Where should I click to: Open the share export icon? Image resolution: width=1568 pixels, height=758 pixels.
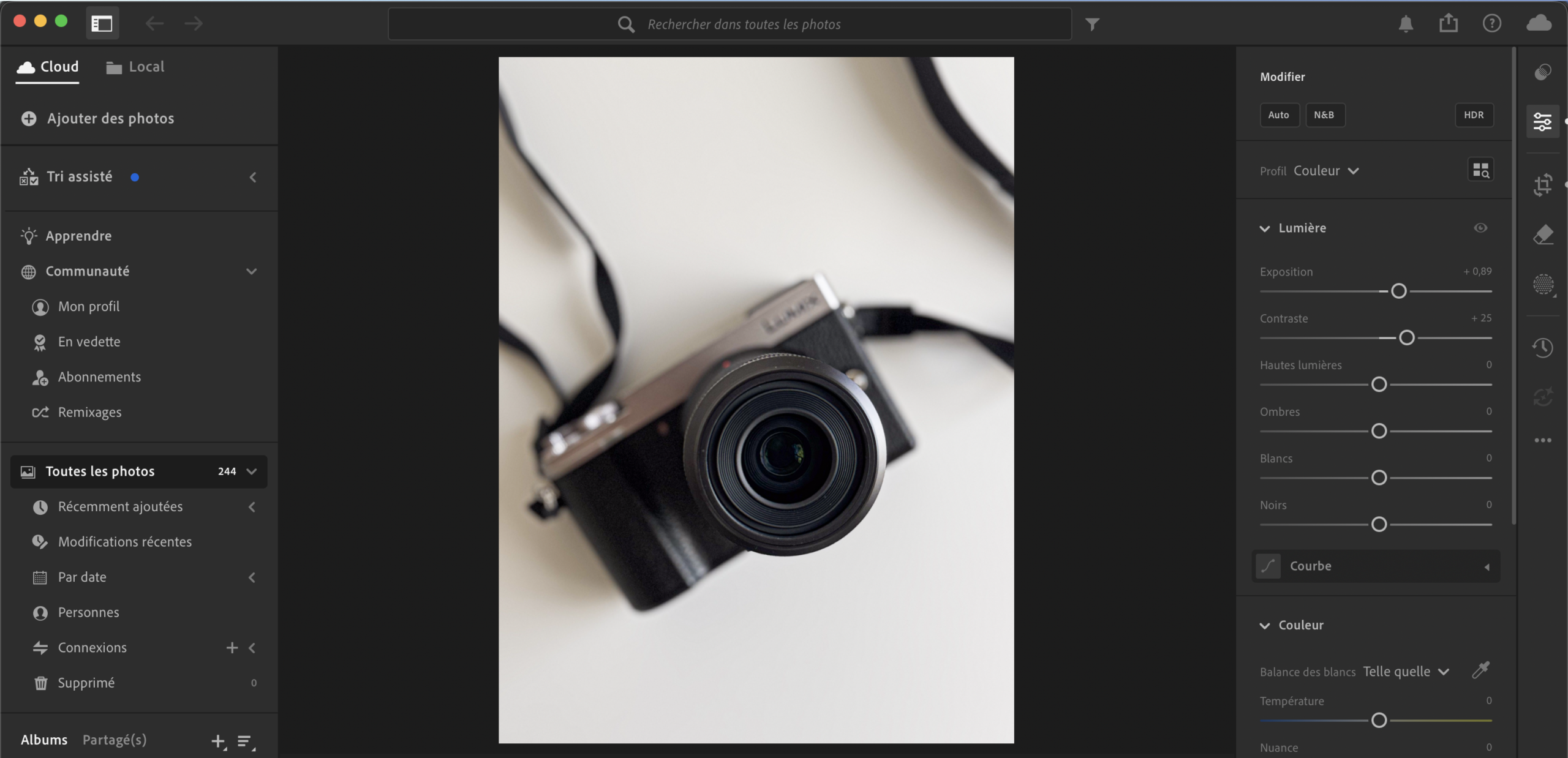point(1449,23)
